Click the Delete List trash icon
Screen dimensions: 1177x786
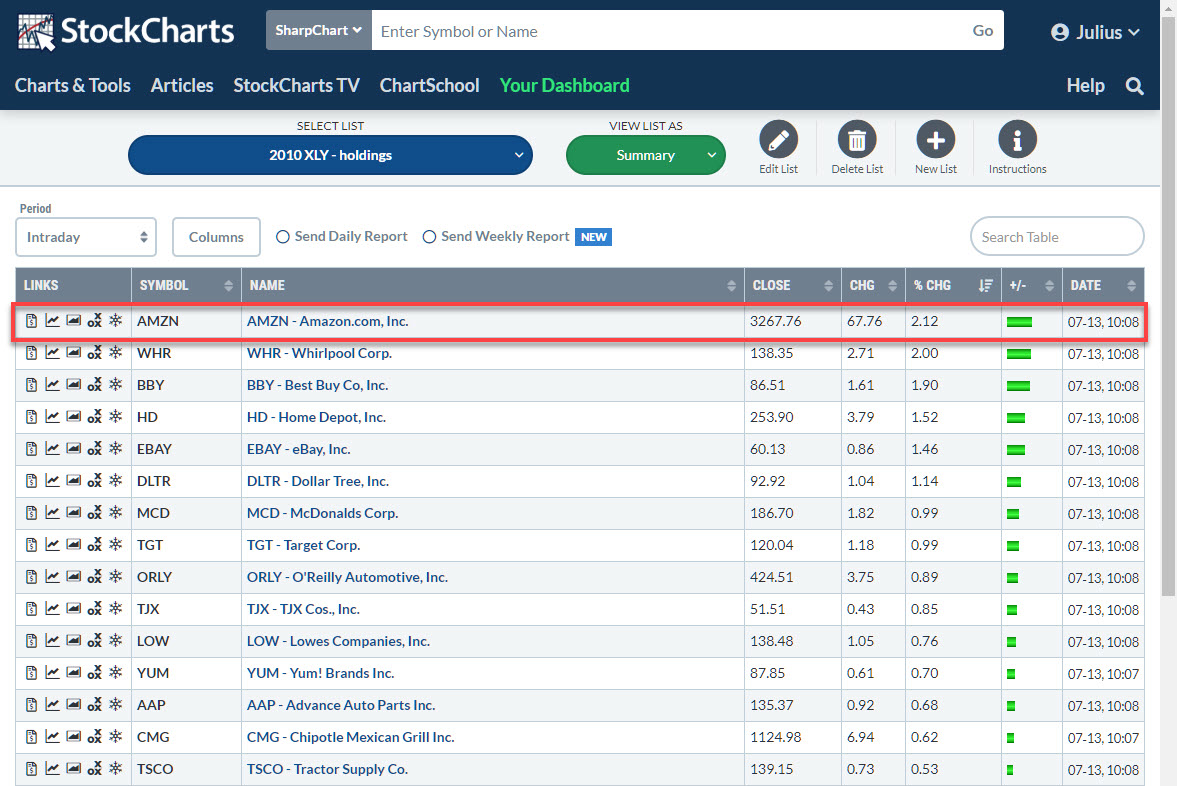coord(857,140)
